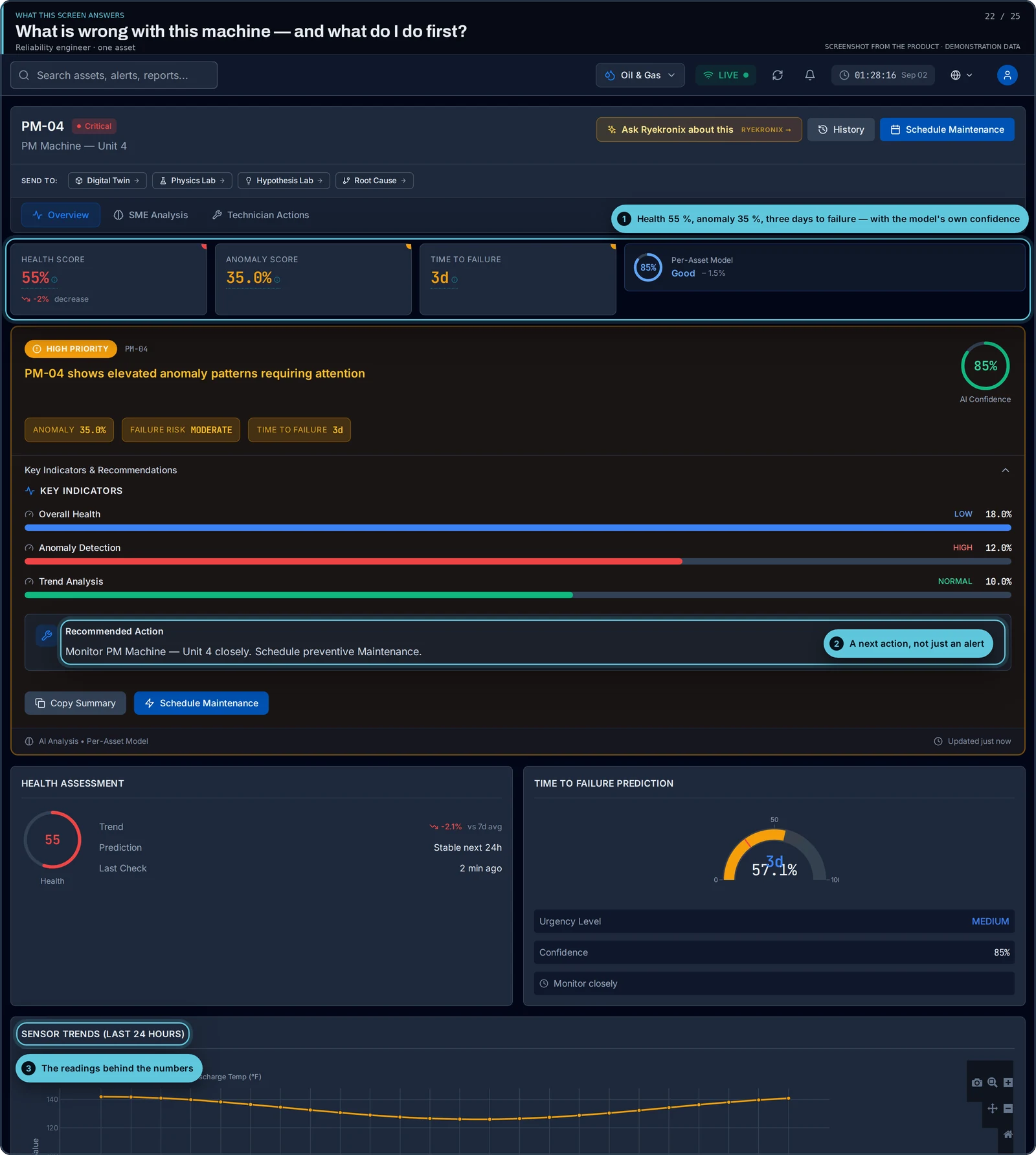
Task: Open the Technician Actions tab
Action: point(260,215)
